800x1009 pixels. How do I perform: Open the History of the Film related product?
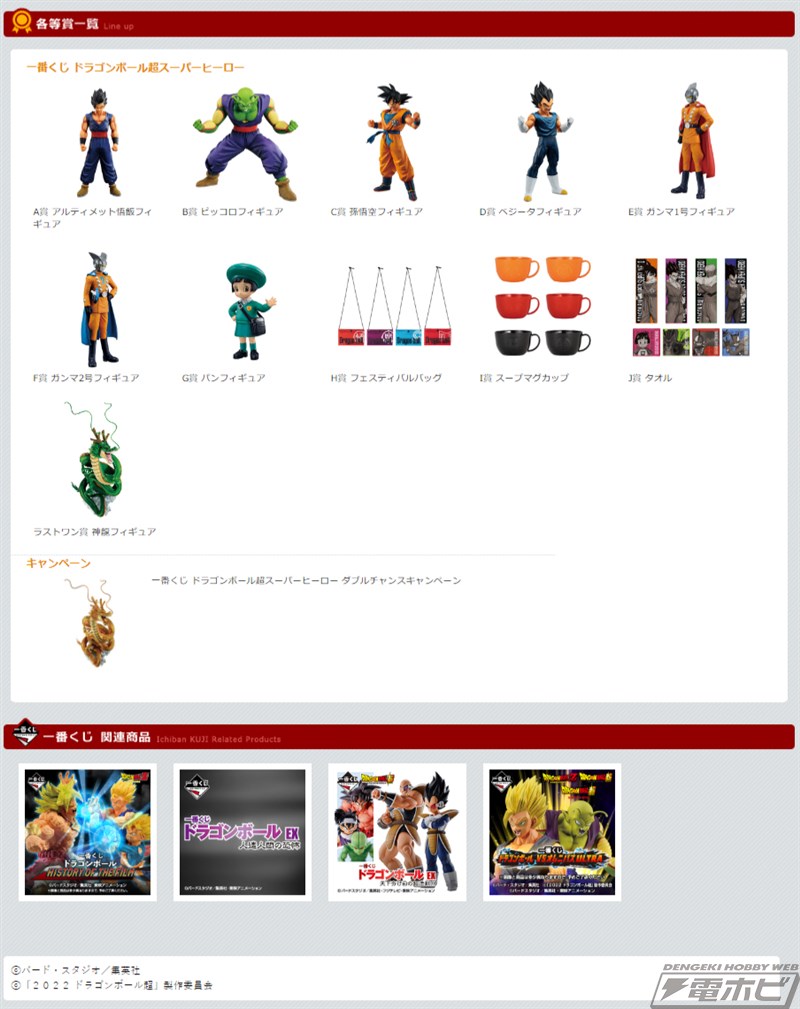click(x=88, y=832)
